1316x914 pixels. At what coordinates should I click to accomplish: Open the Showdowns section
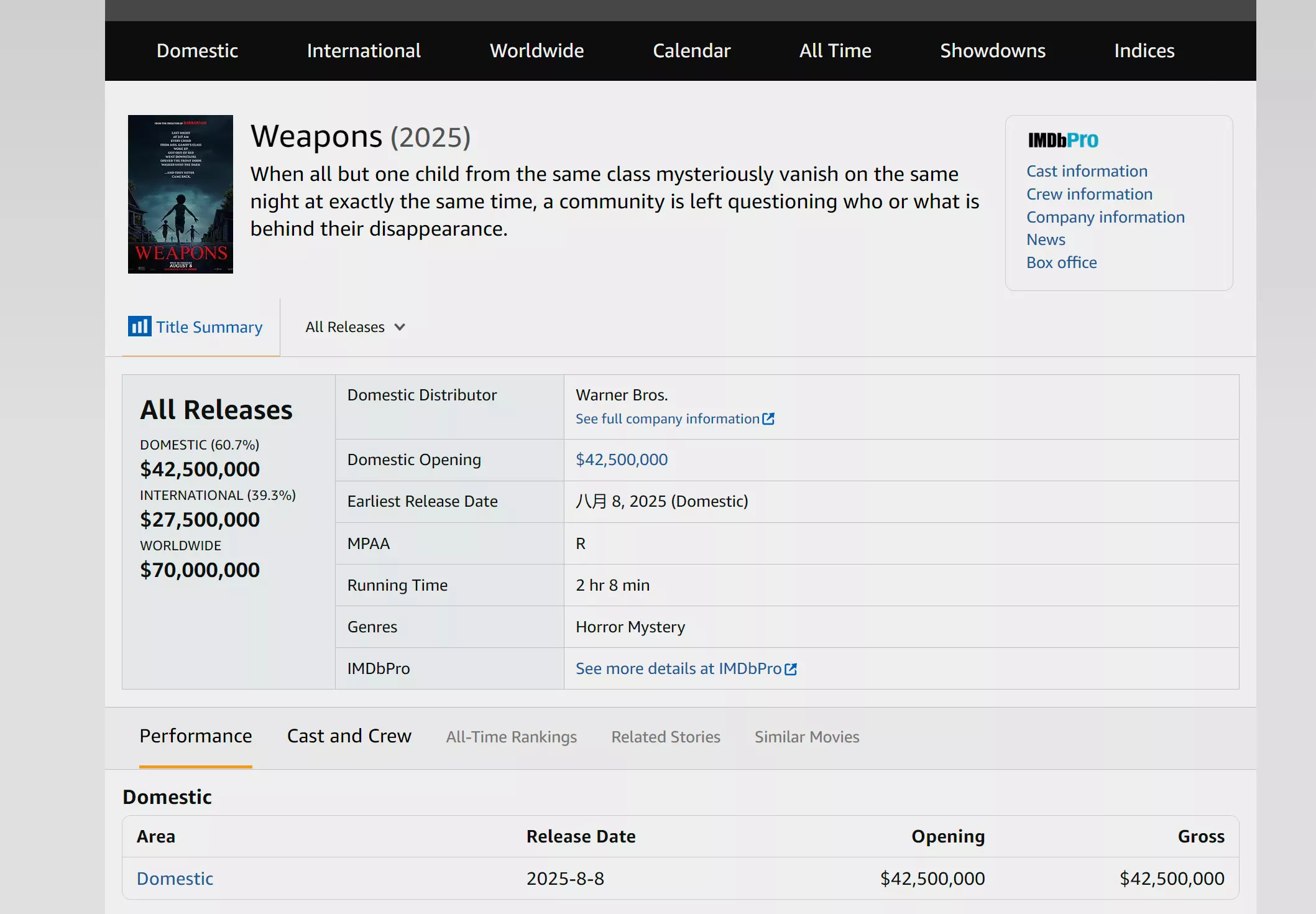(x=992, y=51)
